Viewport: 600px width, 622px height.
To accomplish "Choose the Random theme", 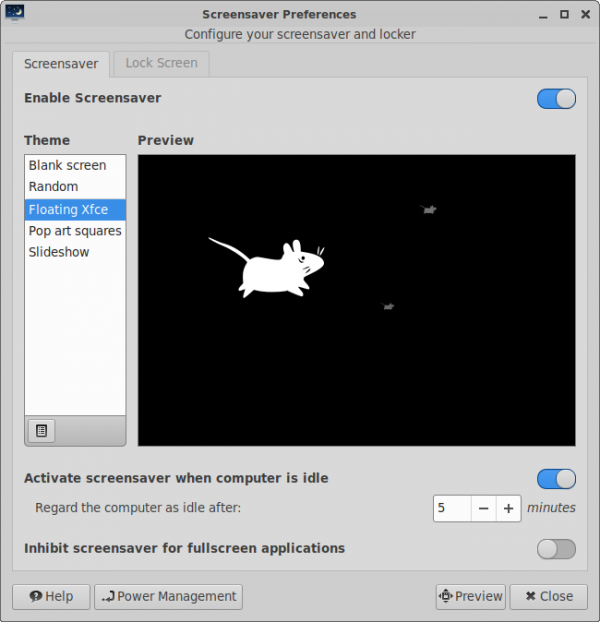I will tap(53, 187).
